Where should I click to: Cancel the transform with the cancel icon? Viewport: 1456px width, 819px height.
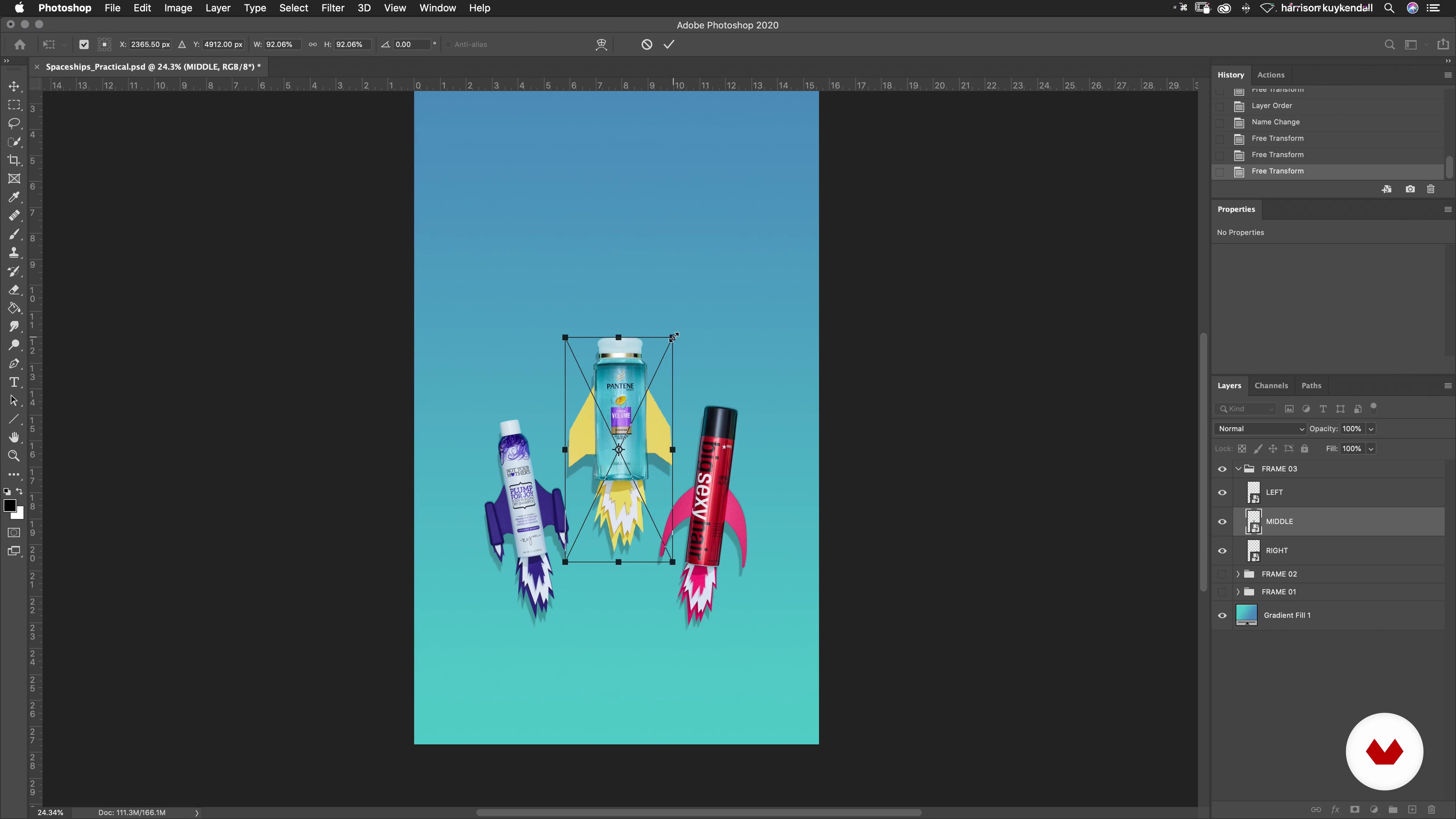tap(646, 45)
